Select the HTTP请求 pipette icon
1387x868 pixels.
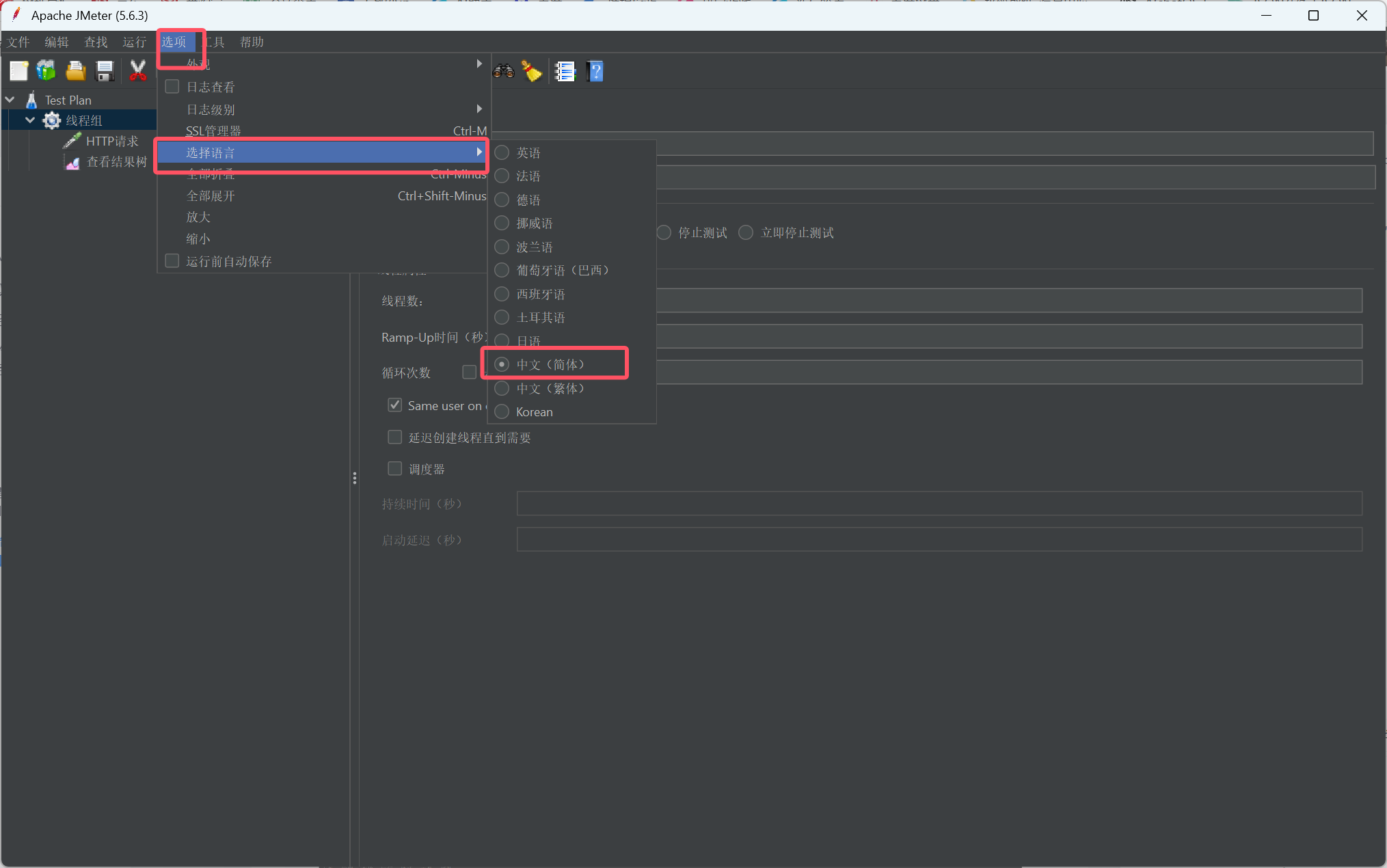72,141
